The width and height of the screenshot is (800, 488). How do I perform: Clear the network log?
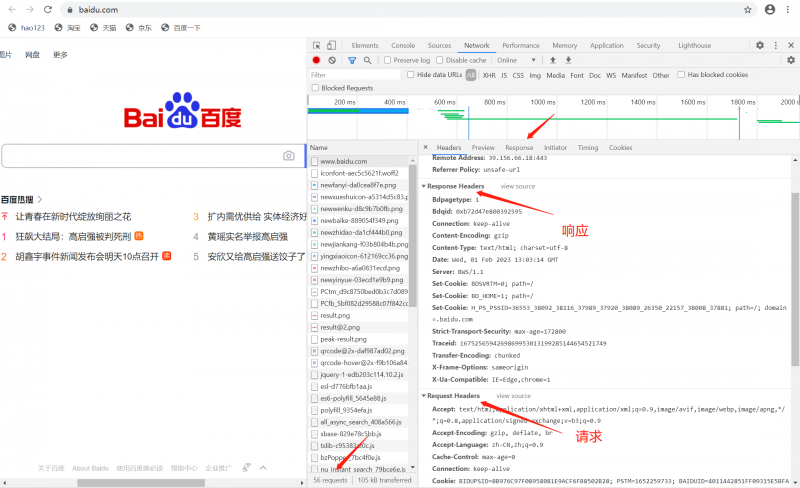tap(332, 60)
